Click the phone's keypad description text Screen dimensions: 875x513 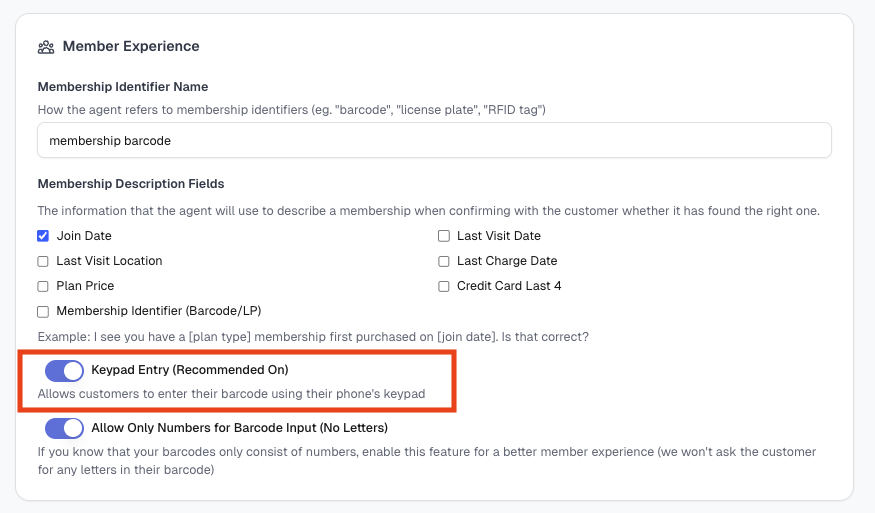[232, 394]
